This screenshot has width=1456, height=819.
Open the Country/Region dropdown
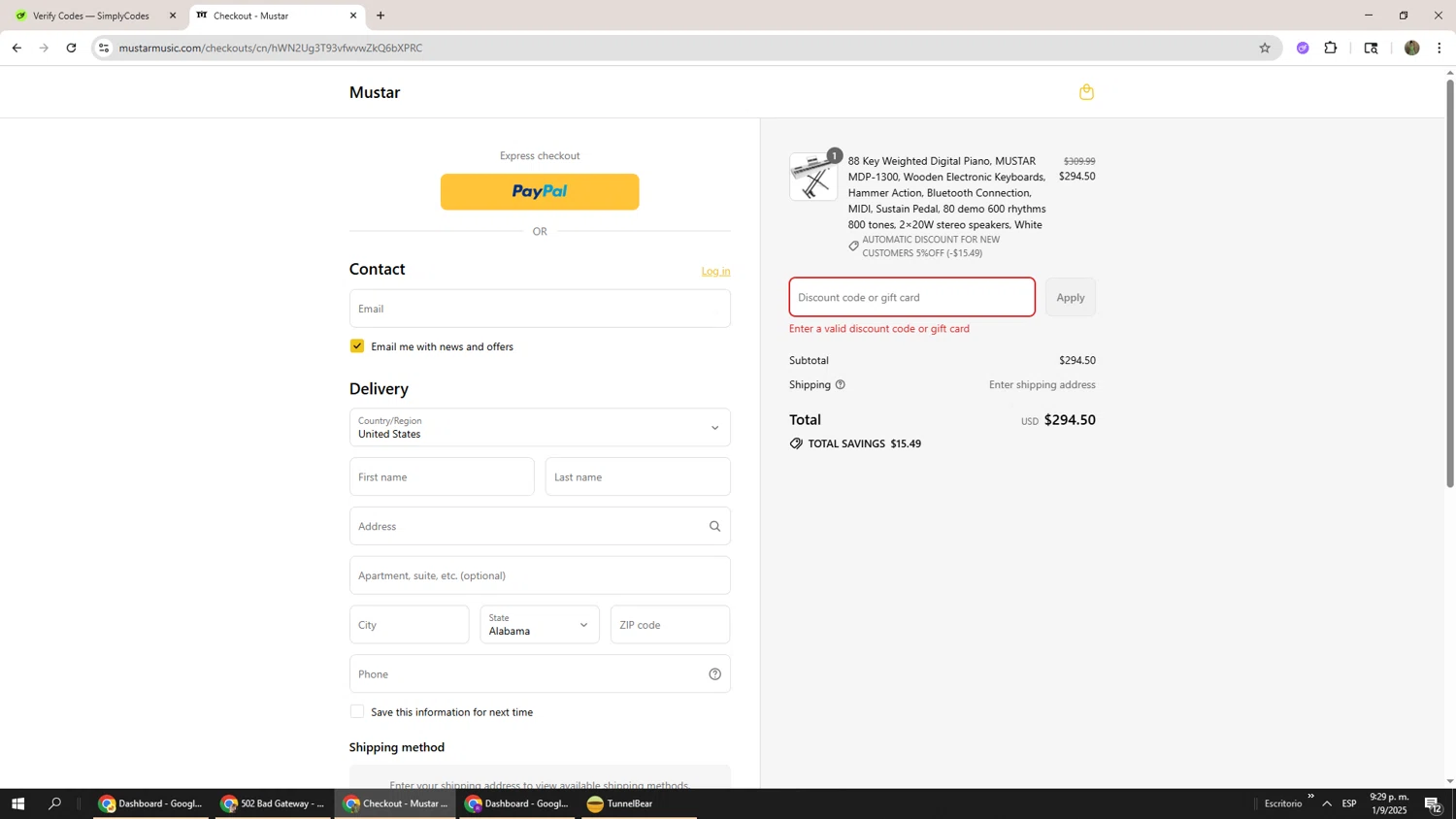click(540, 428)
